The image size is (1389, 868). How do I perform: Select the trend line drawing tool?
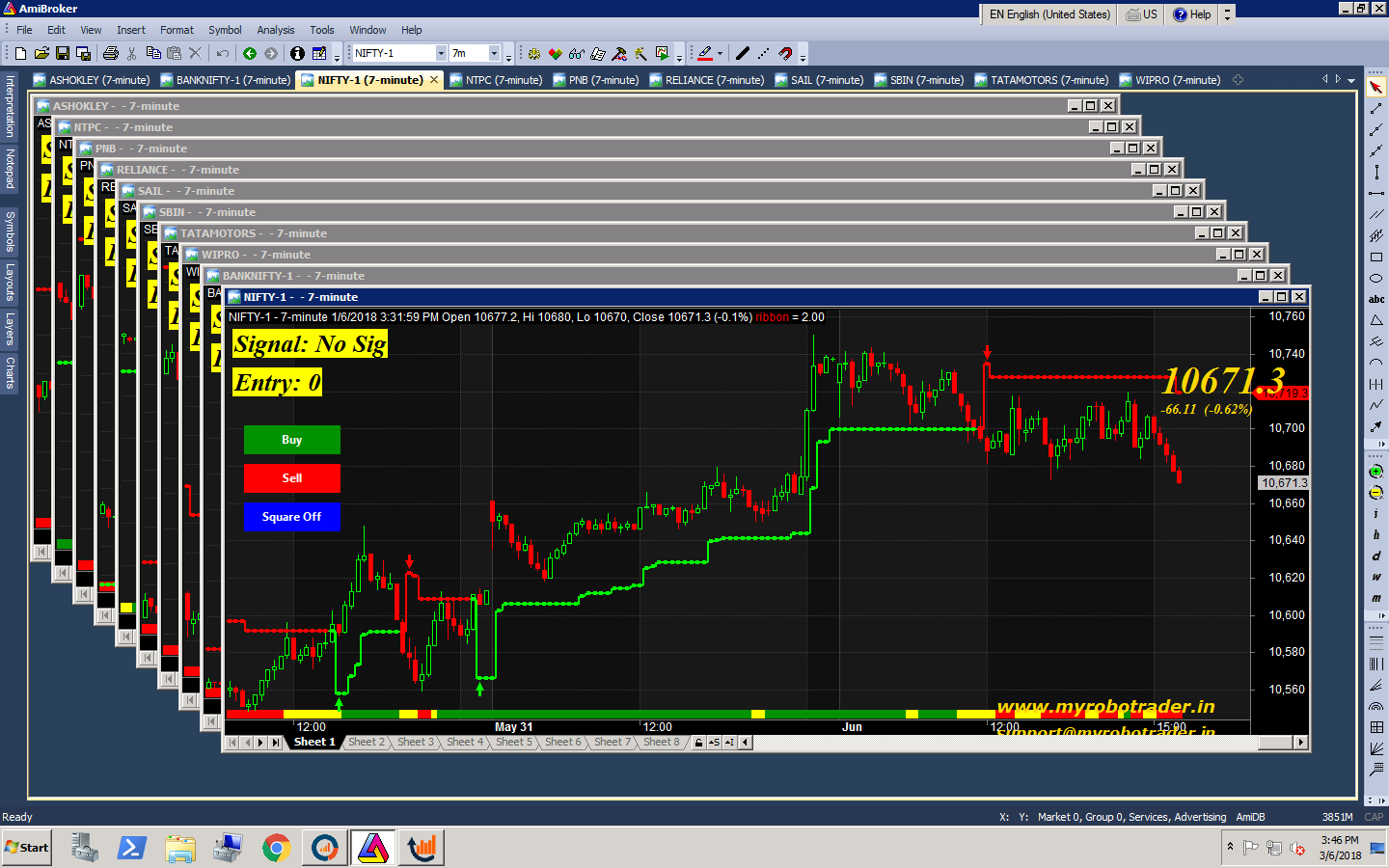tap(1376, 109)
